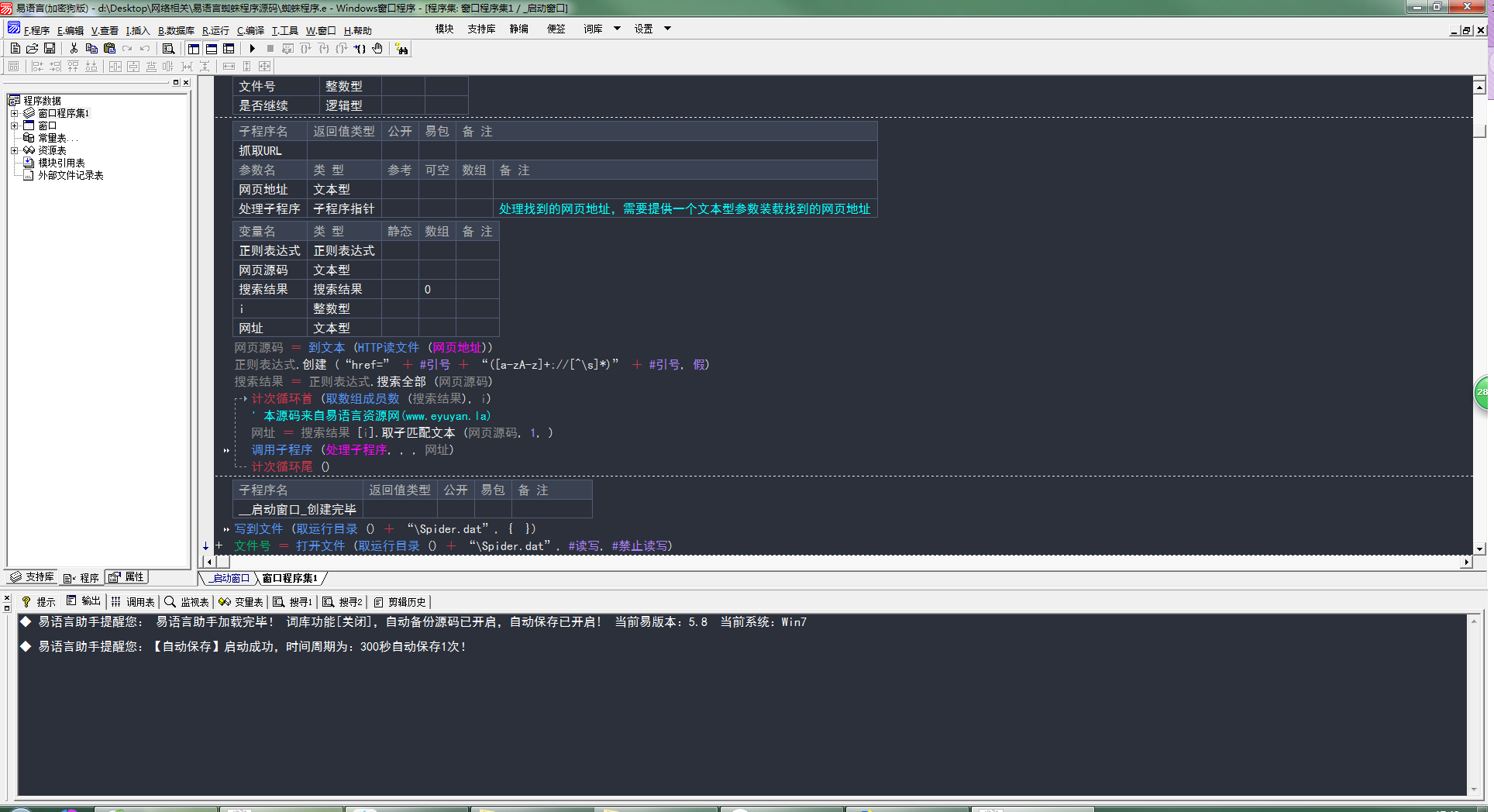
Task: Switch to the 程序 side panel tab
Action: point(81,578)
